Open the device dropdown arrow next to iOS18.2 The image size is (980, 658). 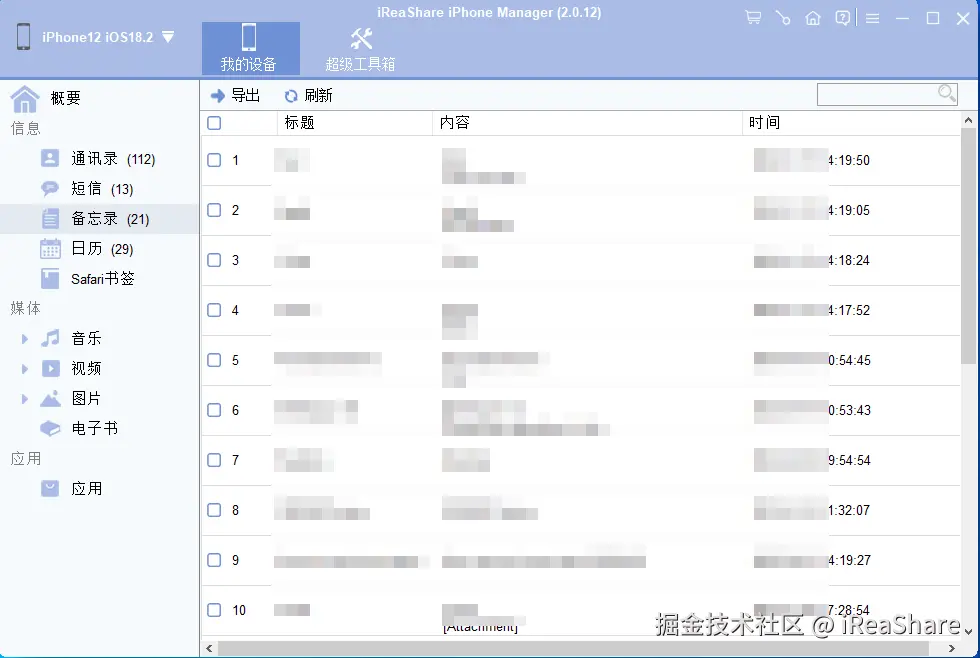click(168, 37)
